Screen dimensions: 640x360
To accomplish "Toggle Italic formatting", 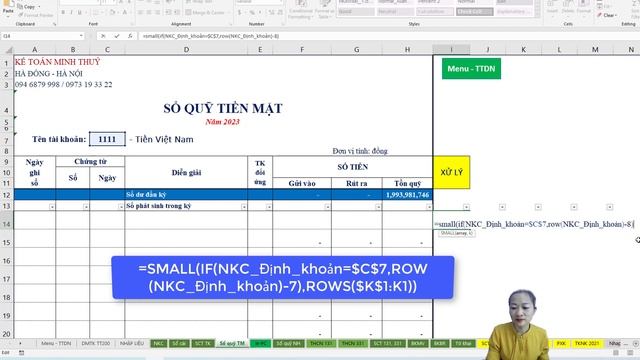I will tap(71, 13).
